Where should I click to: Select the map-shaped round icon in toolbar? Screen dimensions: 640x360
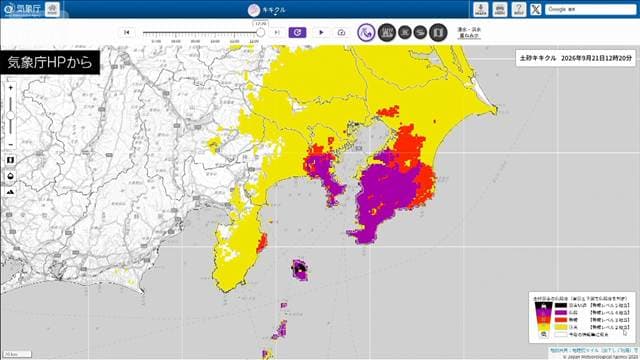(438, 32)
